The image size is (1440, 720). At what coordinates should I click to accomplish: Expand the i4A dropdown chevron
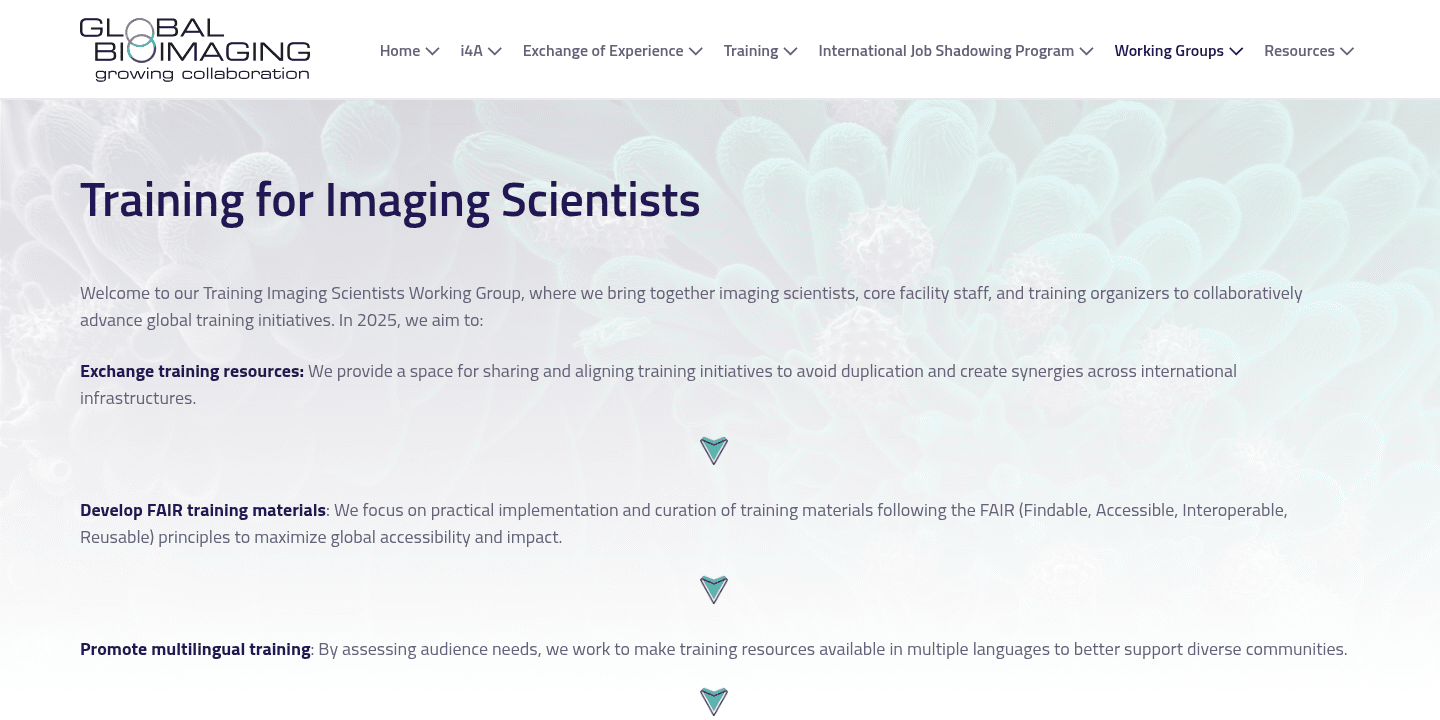(x=495, y=51)
